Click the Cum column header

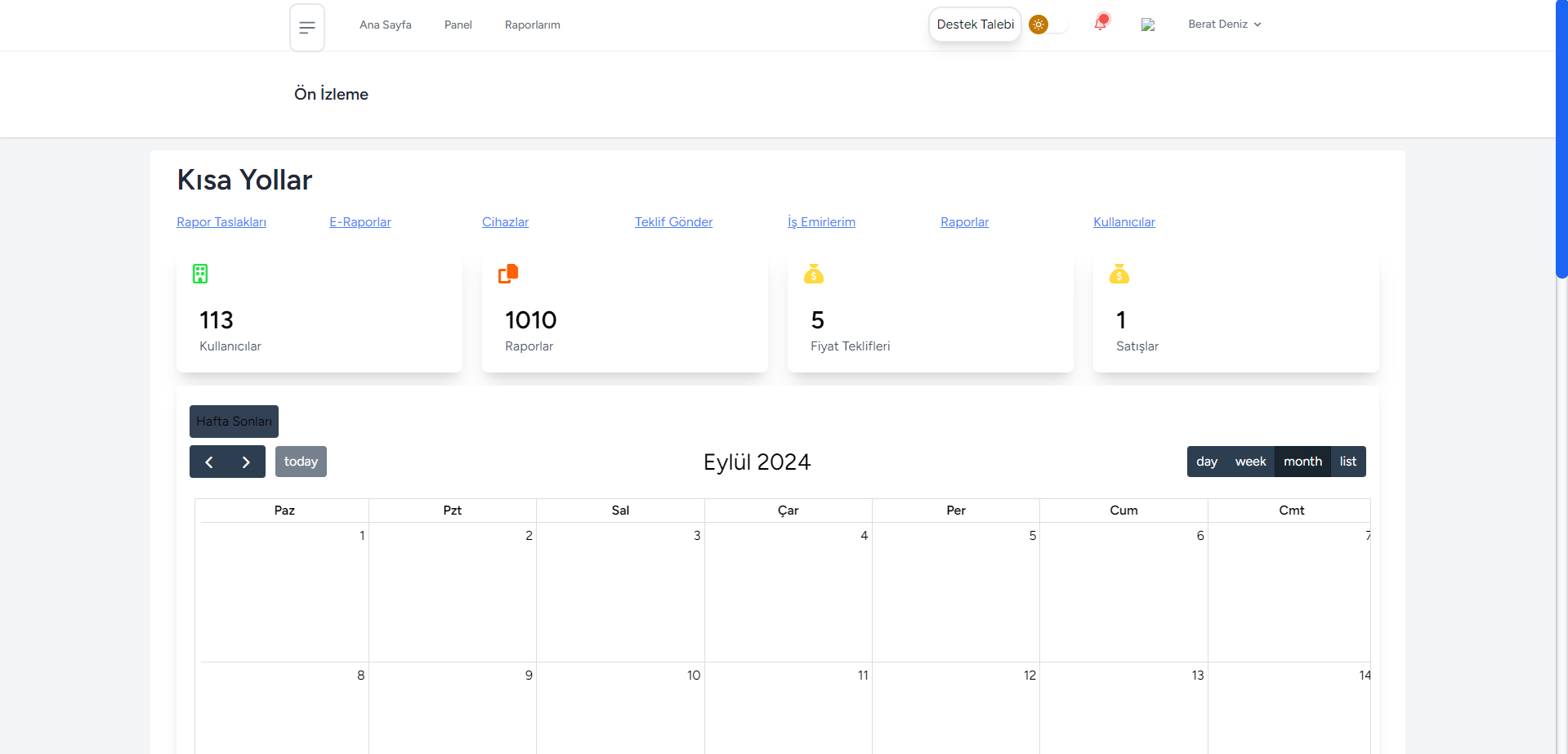(x=1124, y=511)
